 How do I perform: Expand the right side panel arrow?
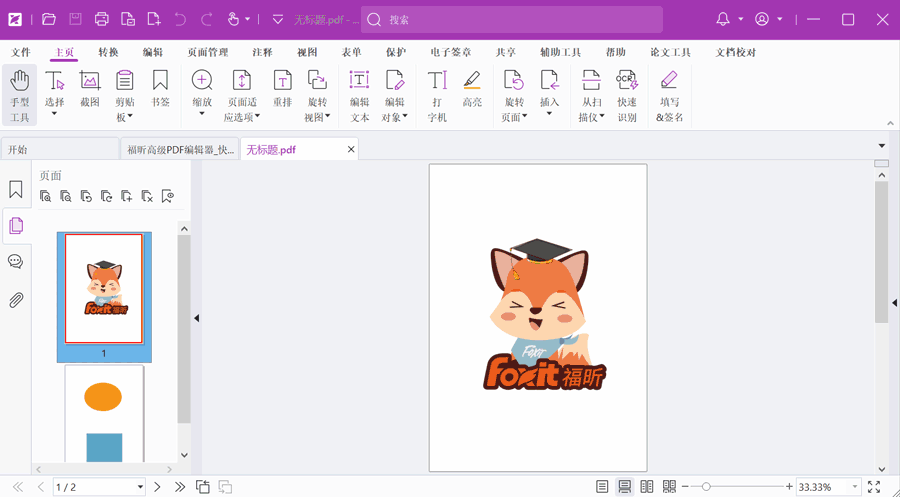(894, 302)
